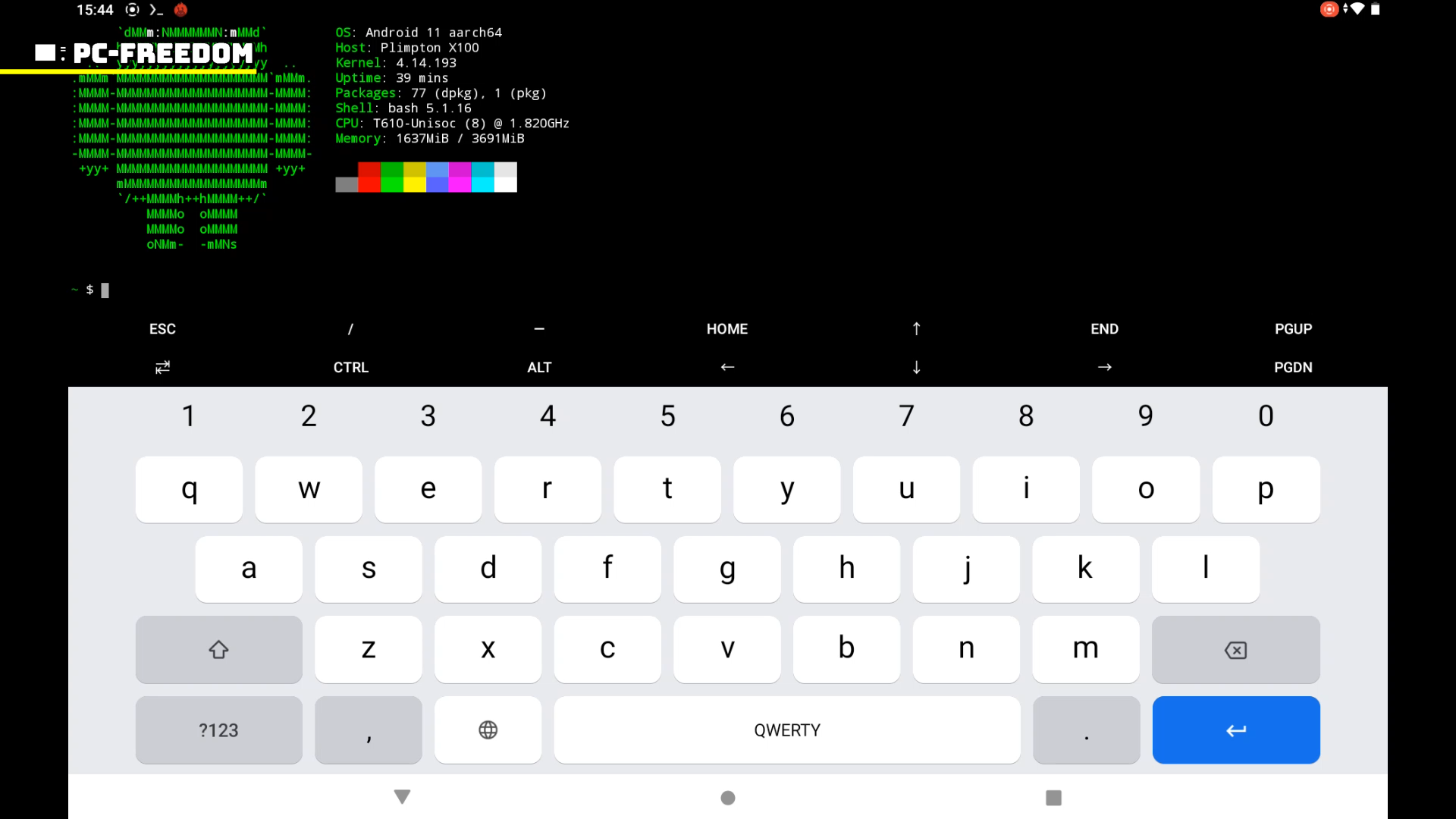
Task: Tap the Android back navigation triangle
Action: click(x=402, y=796)
